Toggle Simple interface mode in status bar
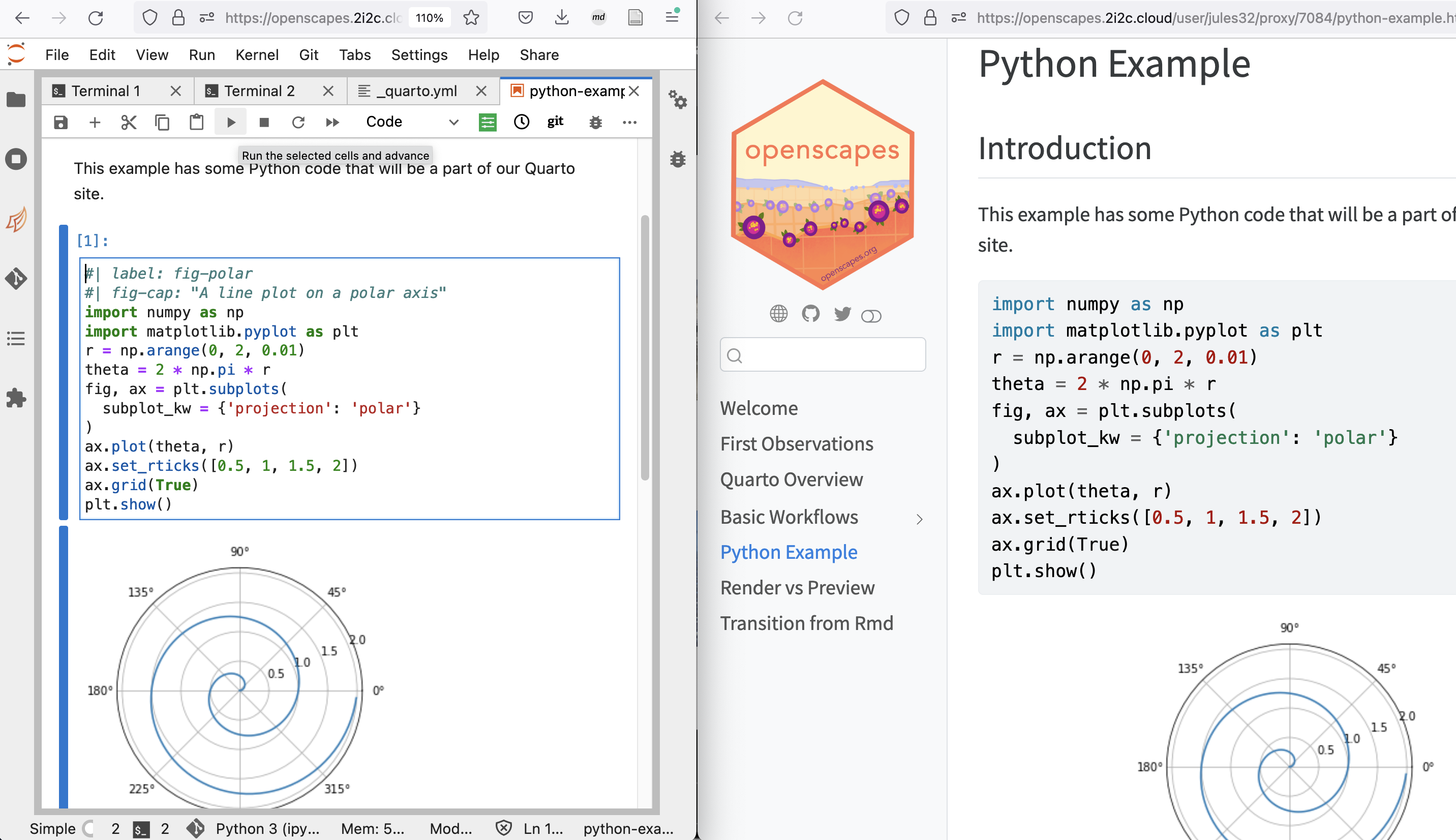 click(x=87, y=828)
